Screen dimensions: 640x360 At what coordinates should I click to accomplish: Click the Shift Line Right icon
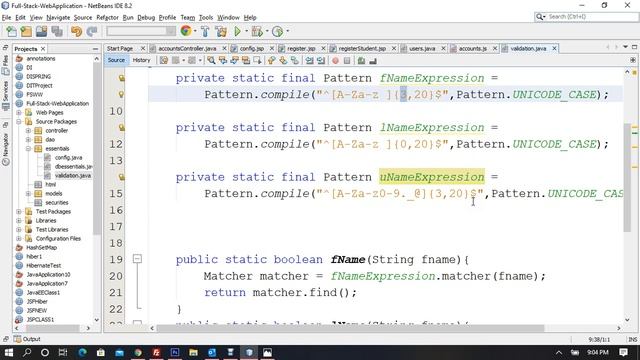tap(321, 60)
